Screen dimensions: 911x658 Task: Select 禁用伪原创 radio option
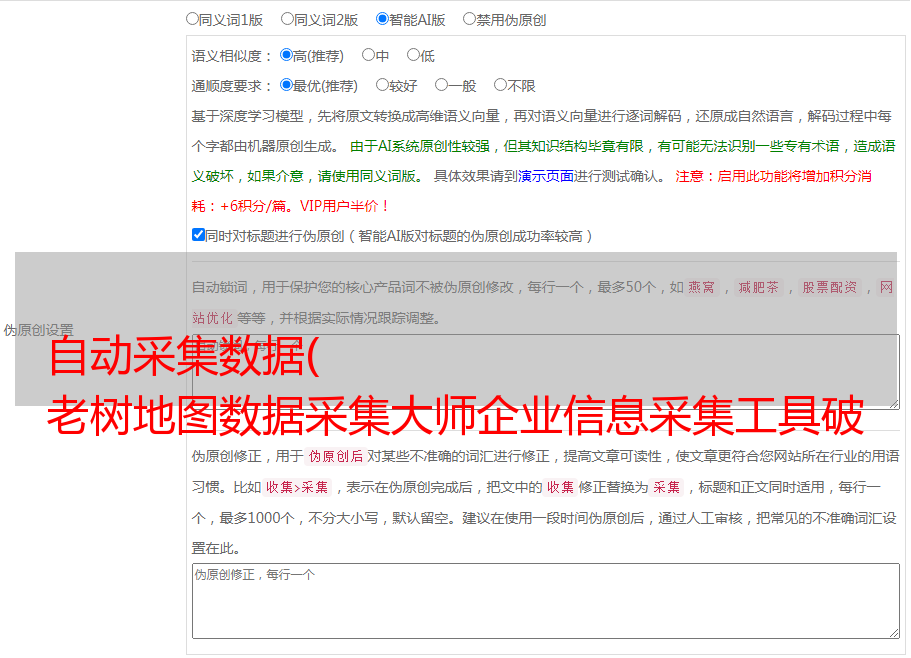pyautogui.click(x=469, y=19)
